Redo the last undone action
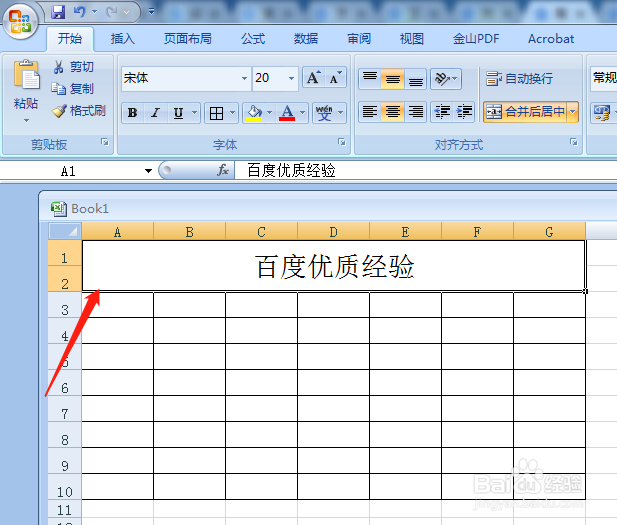This screenshot has height=525, width=617. pos(112,12)
